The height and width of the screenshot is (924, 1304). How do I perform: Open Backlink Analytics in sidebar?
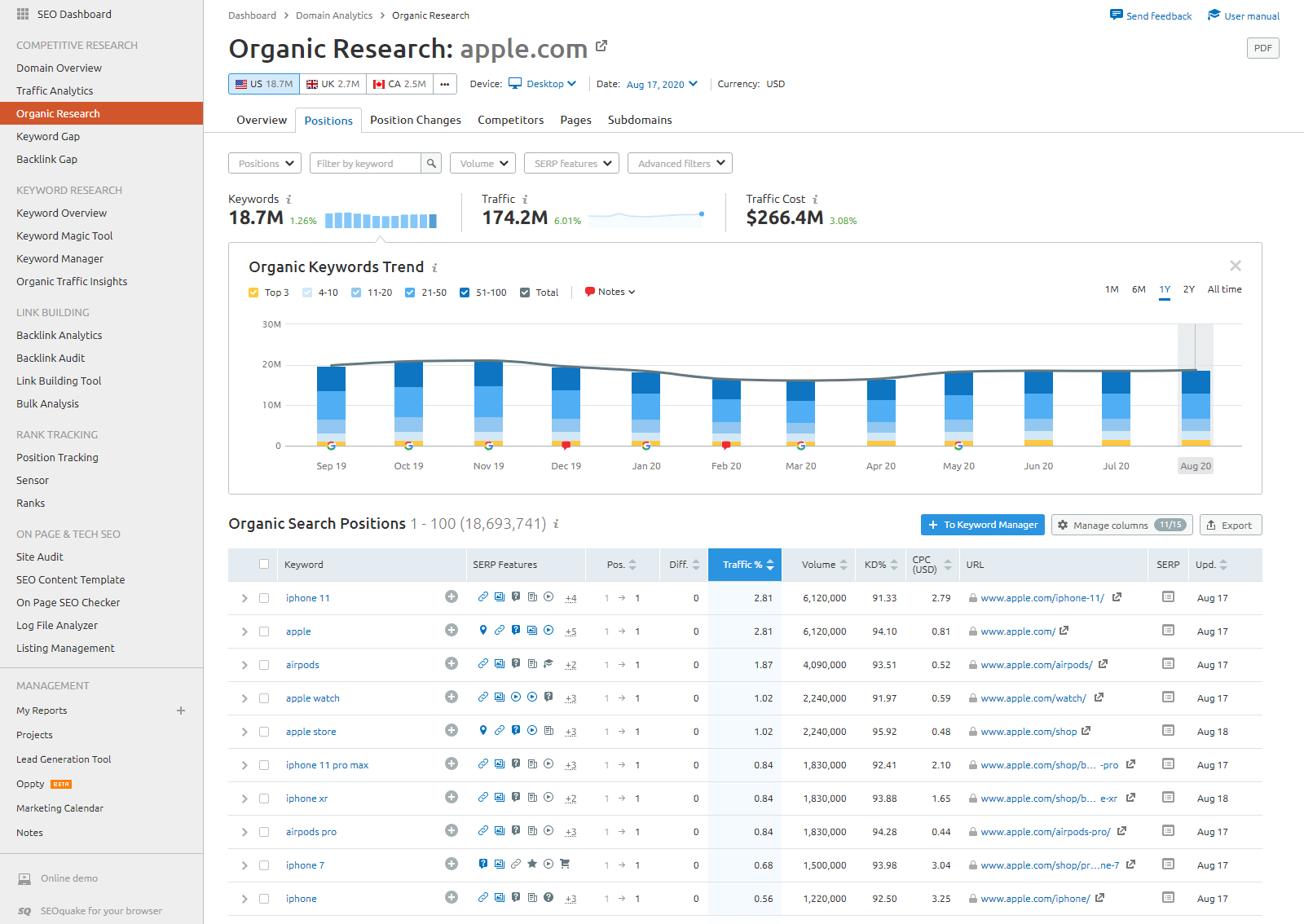pyautogui.click(x=59, y=335)
